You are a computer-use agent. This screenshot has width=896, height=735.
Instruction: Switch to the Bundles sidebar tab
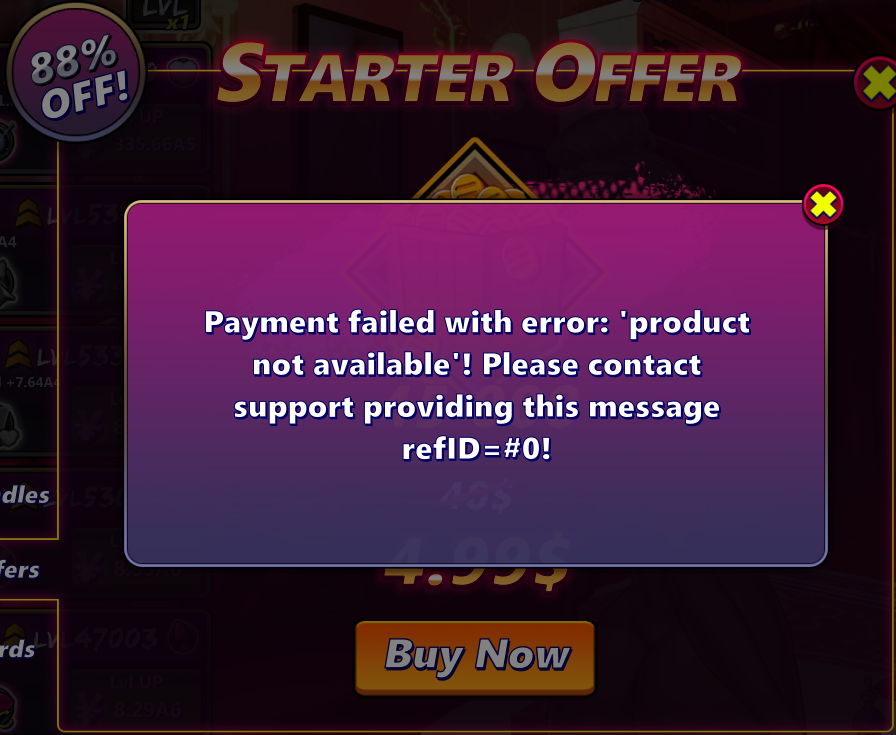(x=25, y=496)
